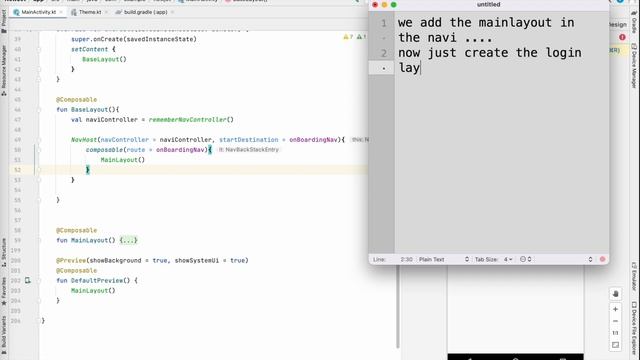Viewport: 640px width, 360px height.
Task: Click the startDestination parameter name
Action: tap(249, 140)
